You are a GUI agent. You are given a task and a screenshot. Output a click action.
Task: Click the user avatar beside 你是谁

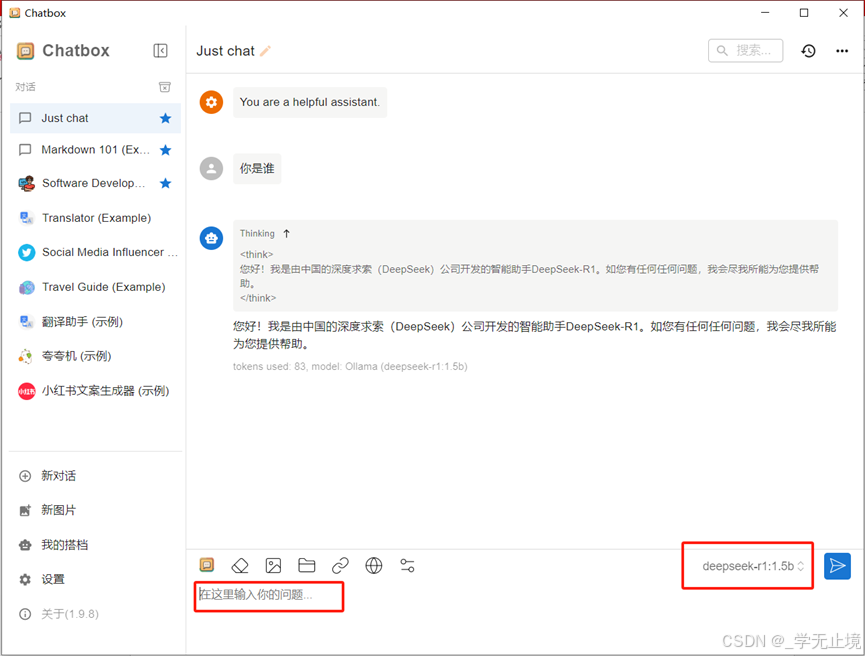[x=211, y=168]
